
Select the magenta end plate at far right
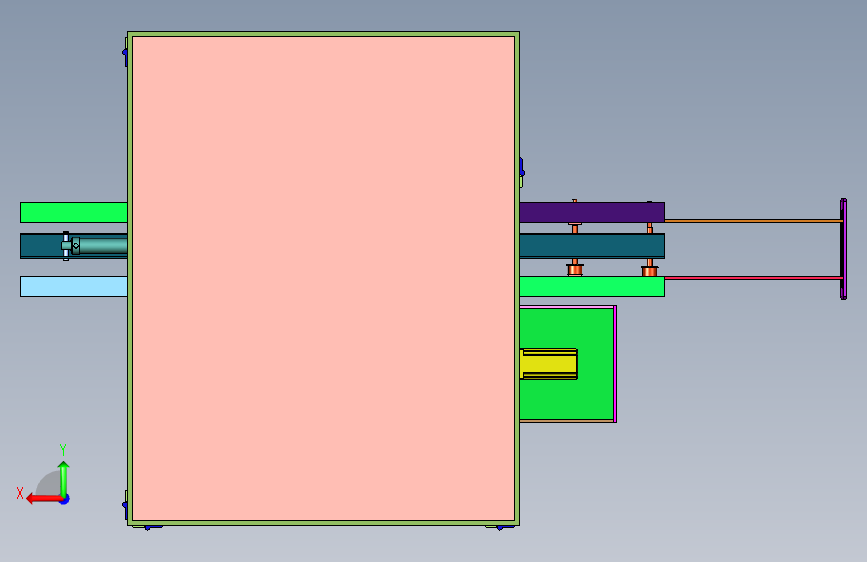point(843,249)
